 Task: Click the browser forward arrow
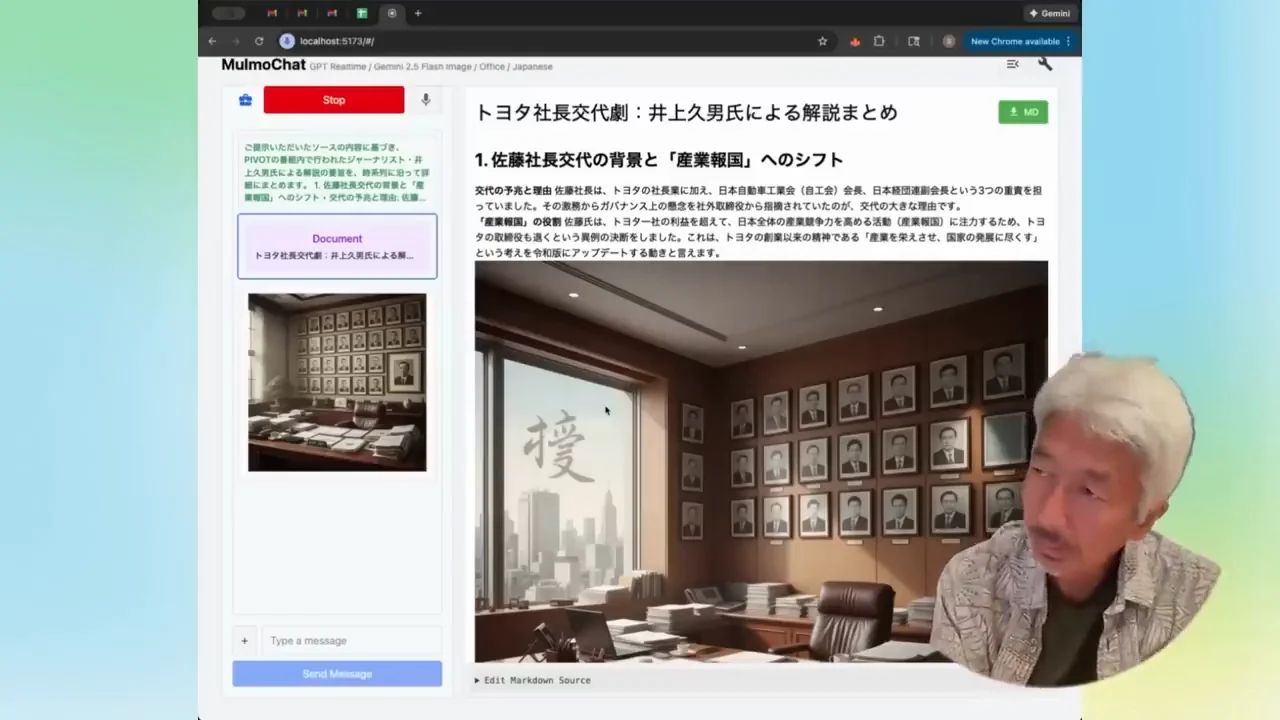pos(236,41)
